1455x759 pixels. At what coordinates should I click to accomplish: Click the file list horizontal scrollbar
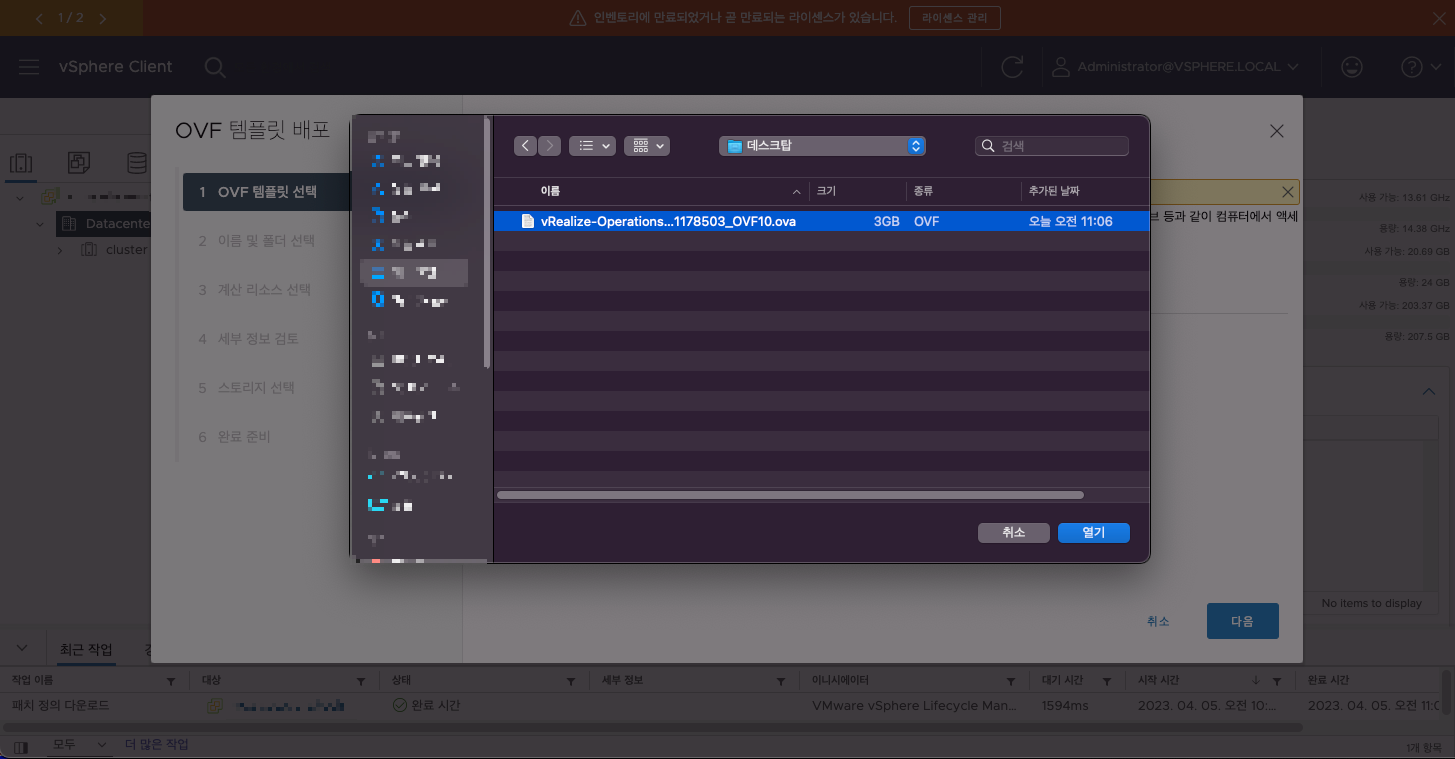click(x=790, y=495)
